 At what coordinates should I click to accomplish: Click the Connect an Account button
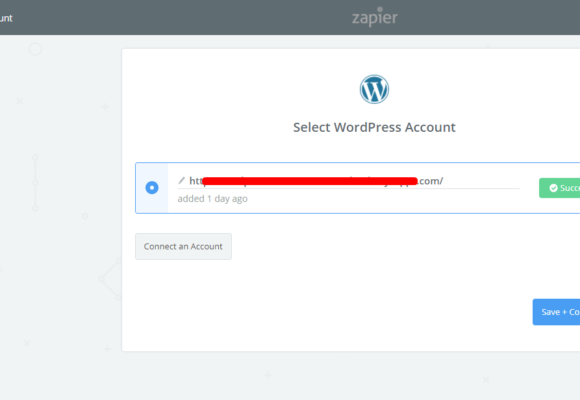tap(183, 246)
